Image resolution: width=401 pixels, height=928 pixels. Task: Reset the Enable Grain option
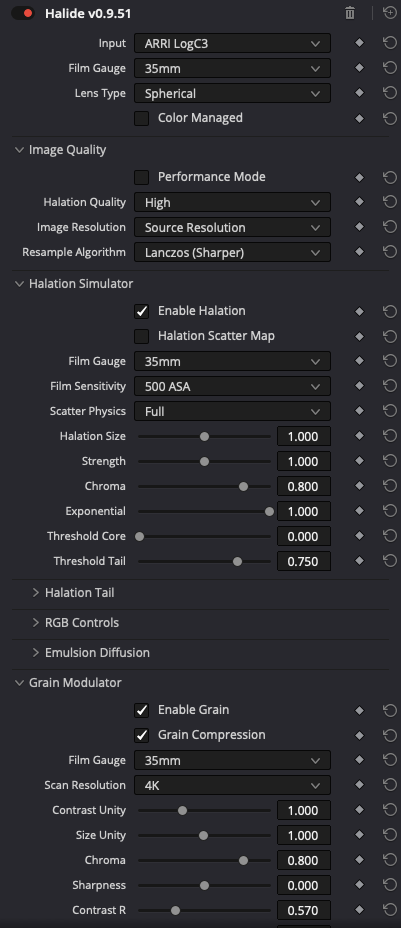(x=390, y=710)
